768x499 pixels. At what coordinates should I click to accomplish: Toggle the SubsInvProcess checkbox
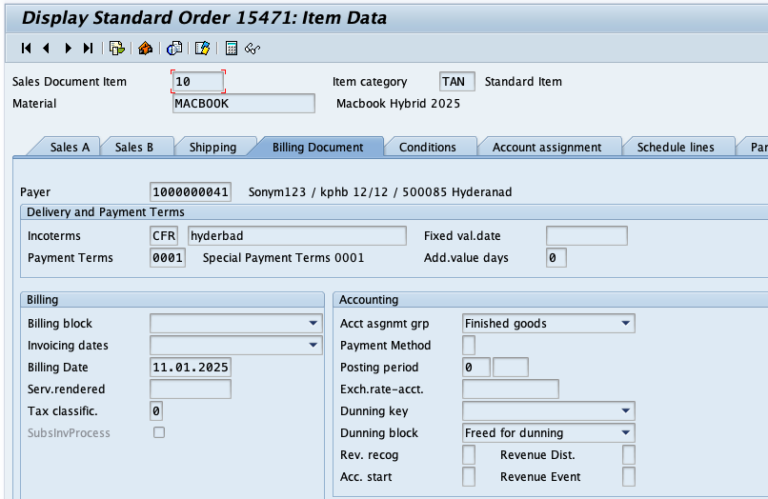[x=157, y=432]
